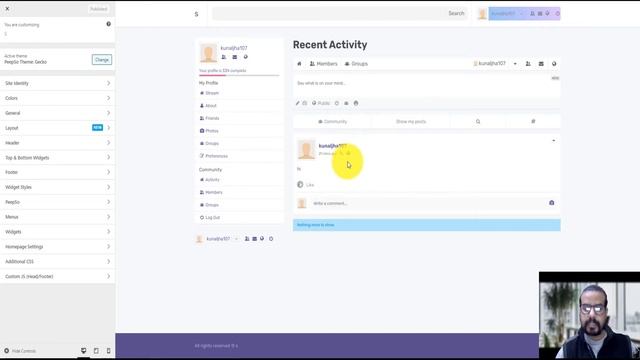Image resolution: width=640 pixels, height=360 pixels.
Task: Expand the Header section
Action: pyautogui.click(x=58, y=143)
